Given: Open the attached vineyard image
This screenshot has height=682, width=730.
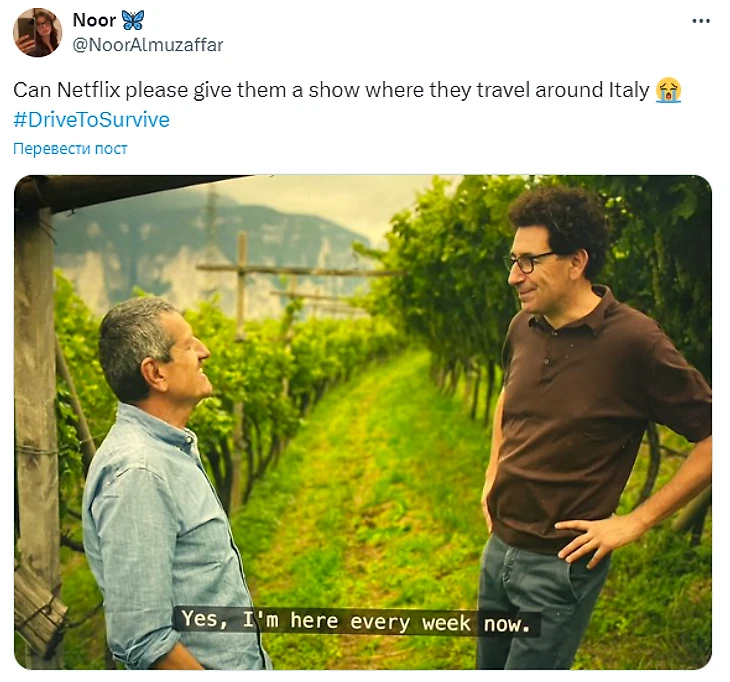Looking at the screenshot, I should click(363, 422).
